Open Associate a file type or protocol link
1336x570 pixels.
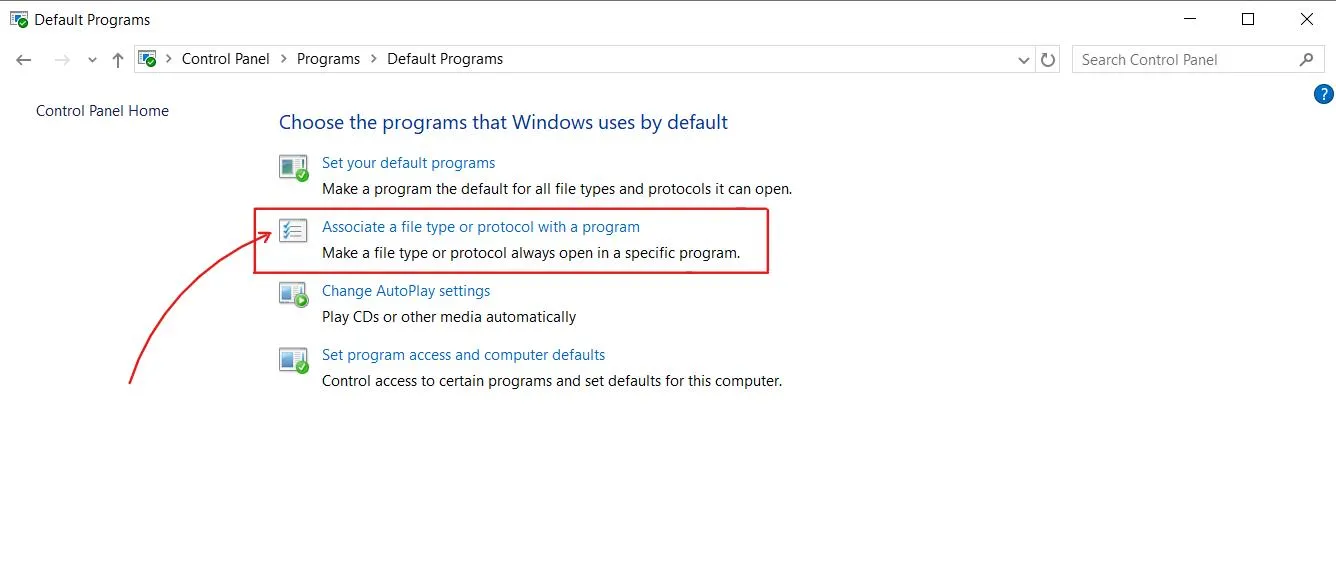coord(480,227)
